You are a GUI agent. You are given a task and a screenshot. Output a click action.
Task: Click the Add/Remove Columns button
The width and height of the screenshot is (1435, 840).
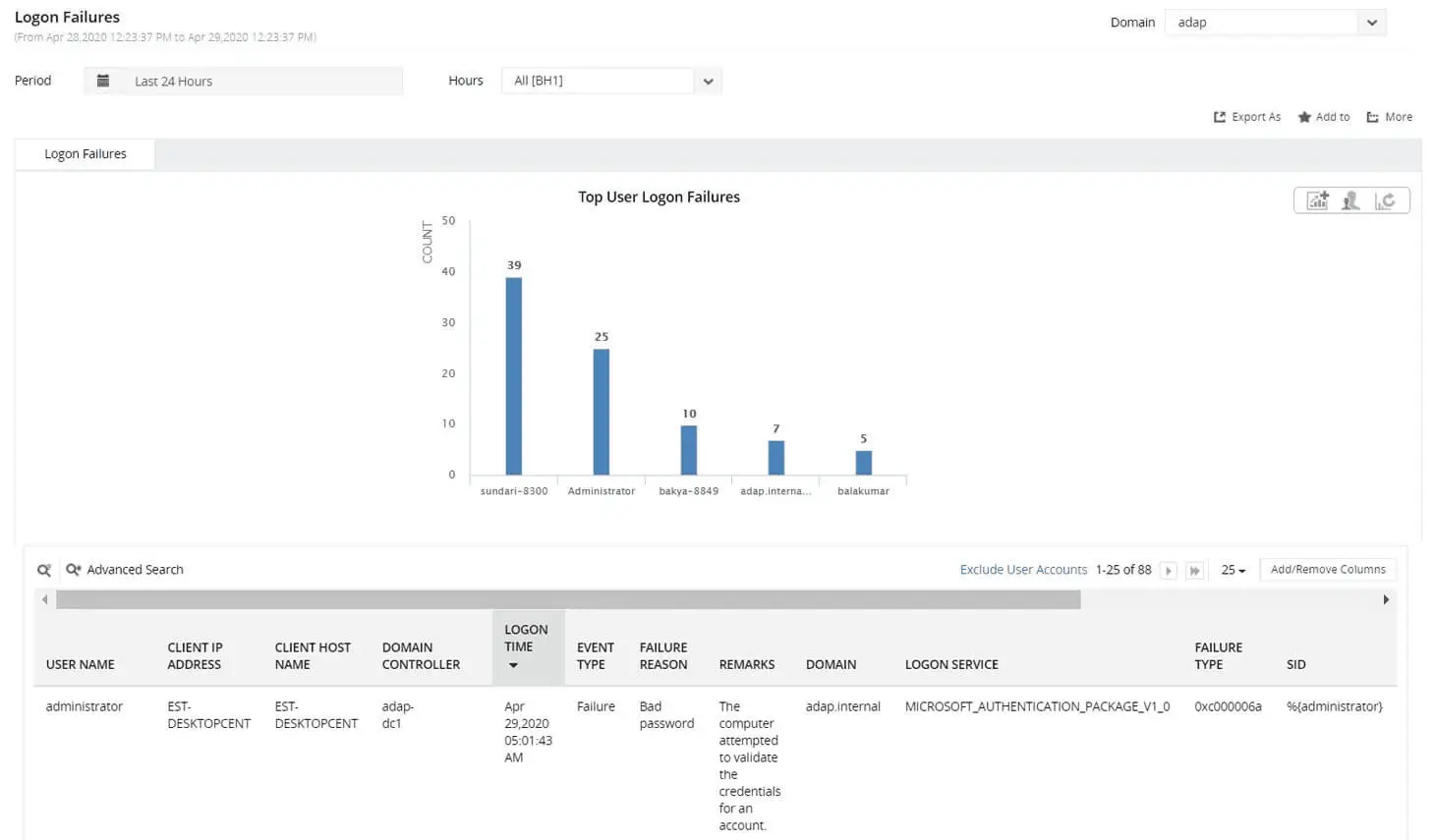pos(1328,569)
